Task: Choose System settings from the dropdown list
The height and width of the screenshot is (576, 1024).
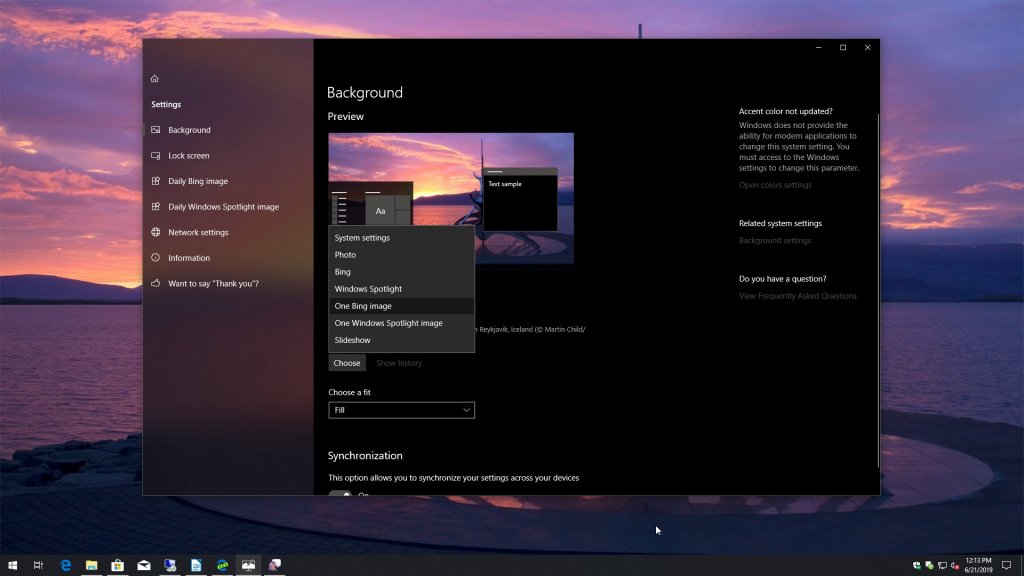Action: point(401,238)
